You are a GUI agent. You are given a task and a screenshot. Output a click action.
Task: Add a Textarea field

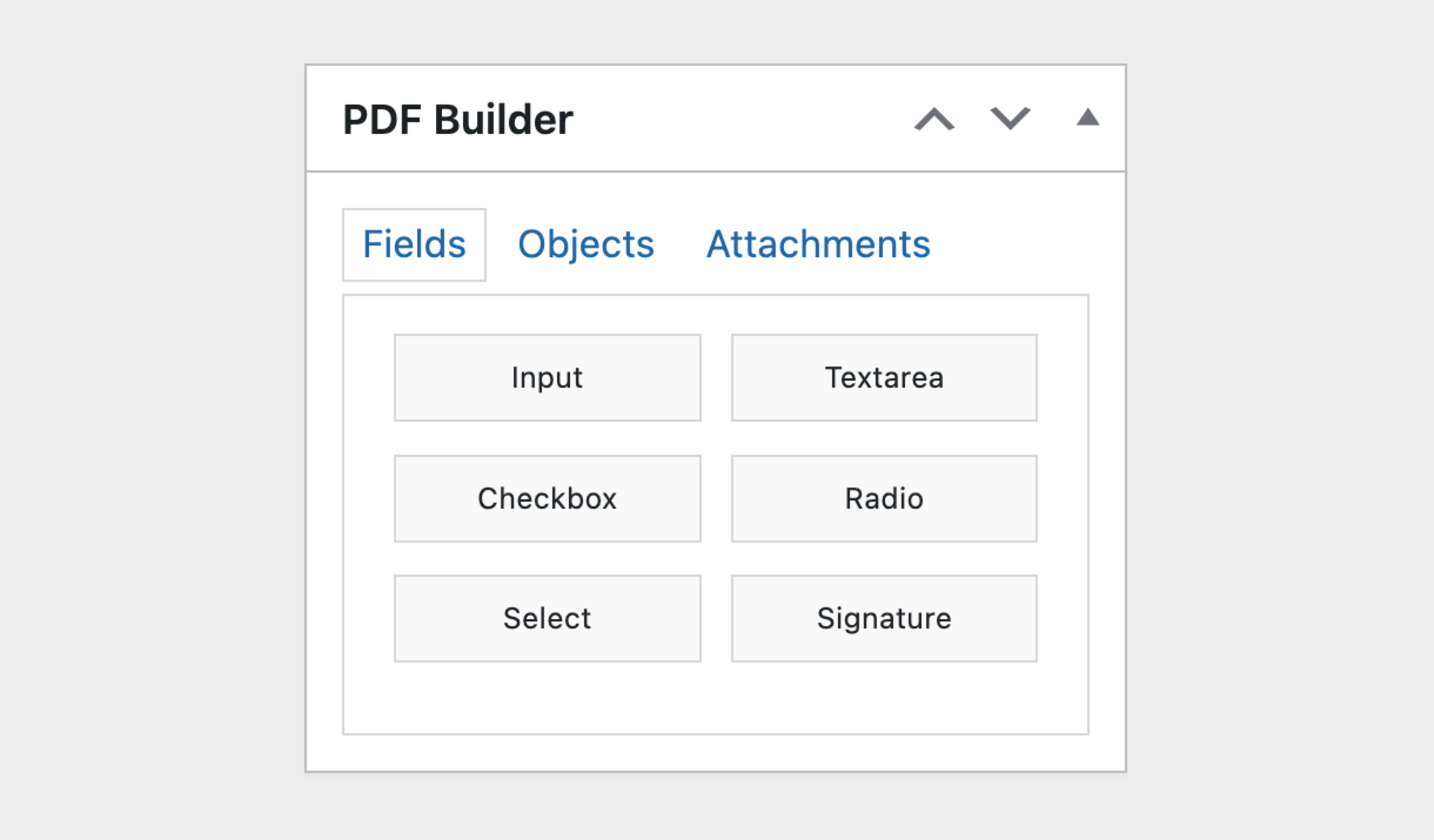(884, 378)
